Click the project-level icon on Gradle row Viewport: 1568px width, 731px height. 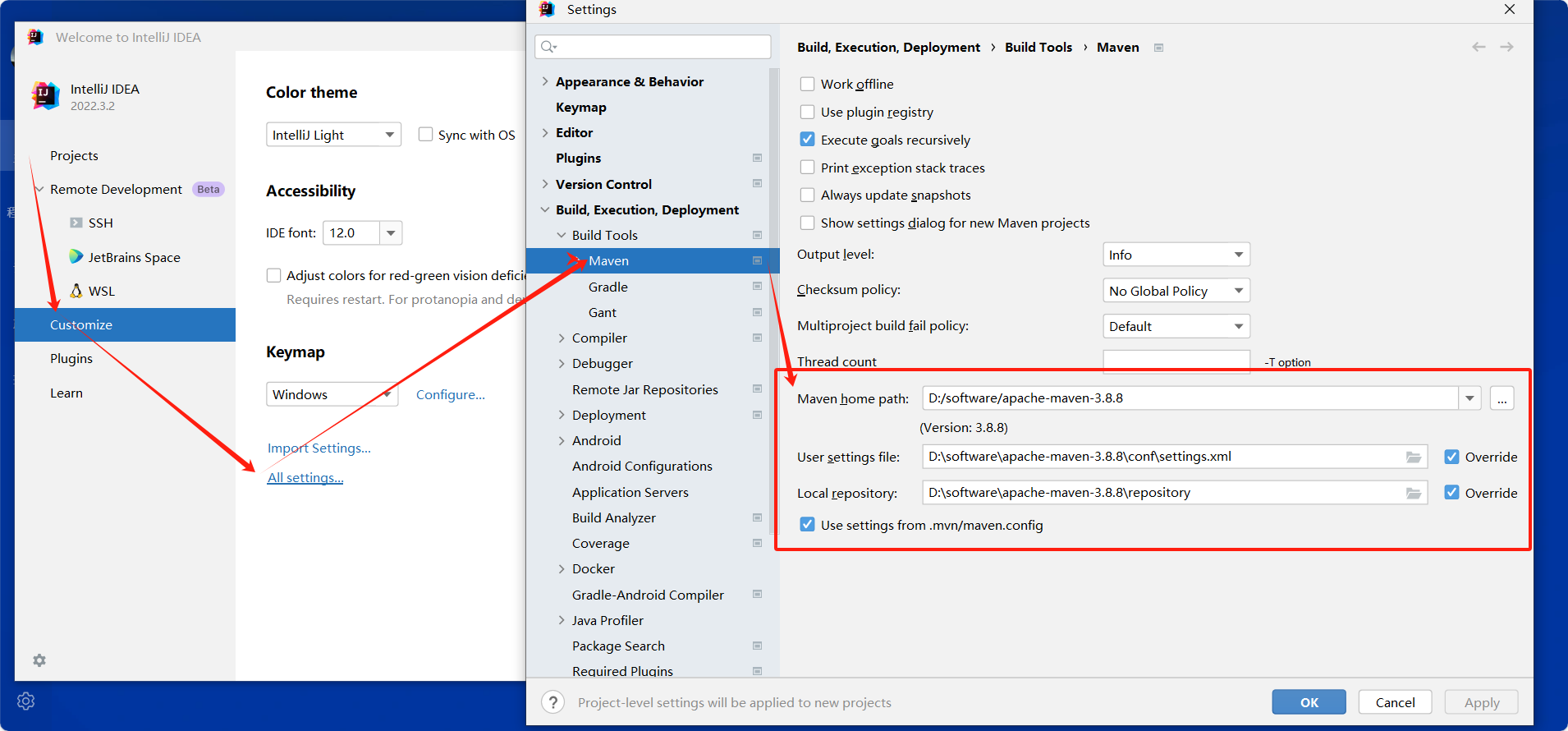coord(757,286)
